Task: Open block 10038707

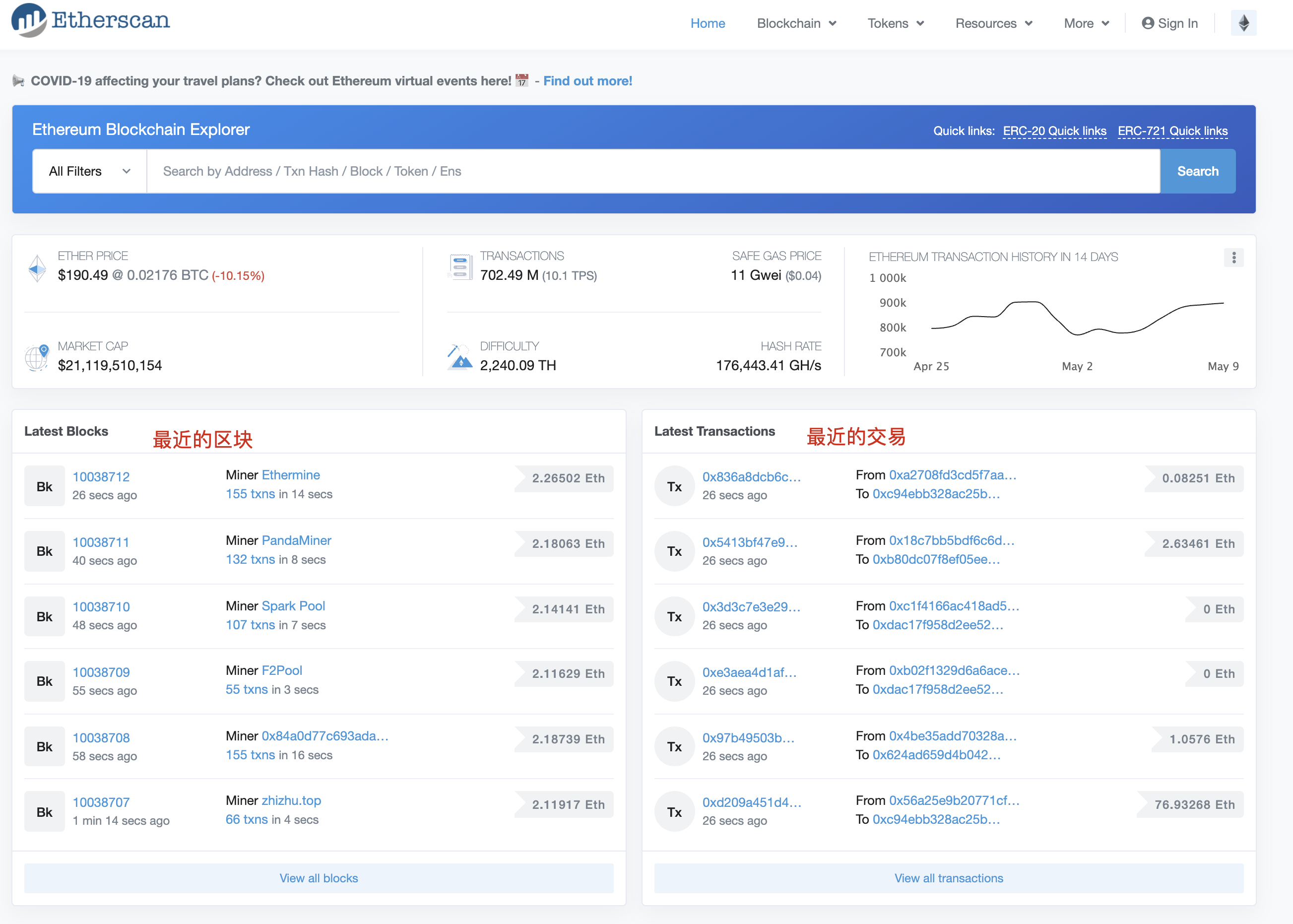Action: click(x=101, y=802)
